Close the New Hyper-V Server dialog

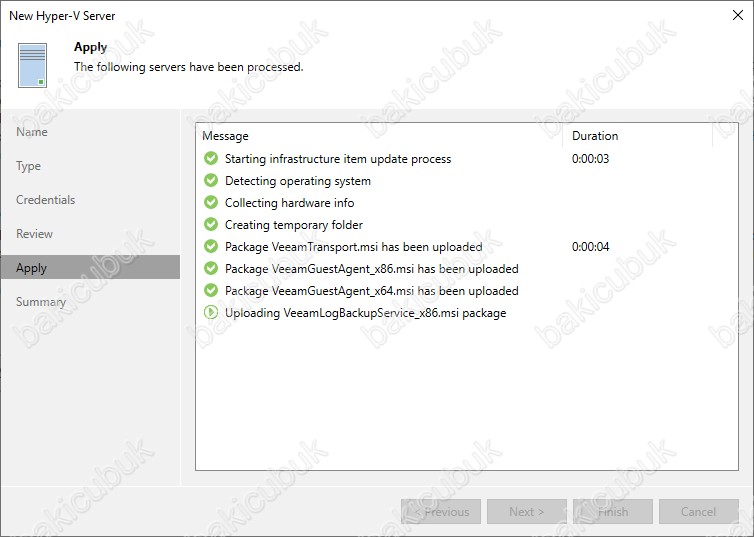click(738, 15)
